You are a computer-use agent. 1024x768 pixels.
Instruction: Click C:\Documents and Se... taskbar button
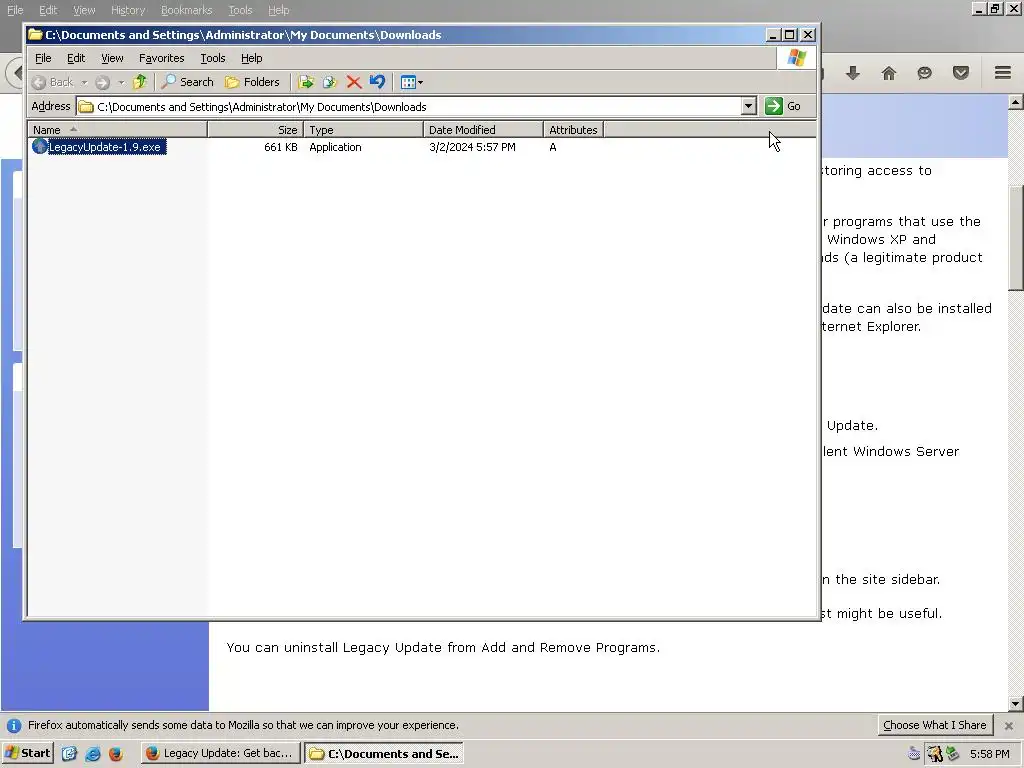tap(384, 753)
